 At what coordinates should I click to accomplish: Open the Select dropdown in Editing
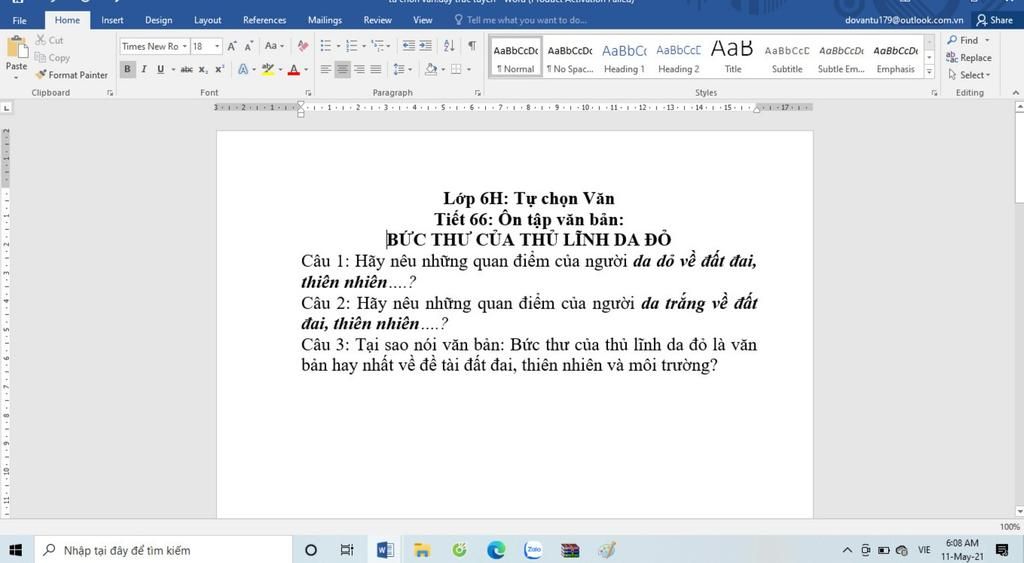click(x=970, y=75)
